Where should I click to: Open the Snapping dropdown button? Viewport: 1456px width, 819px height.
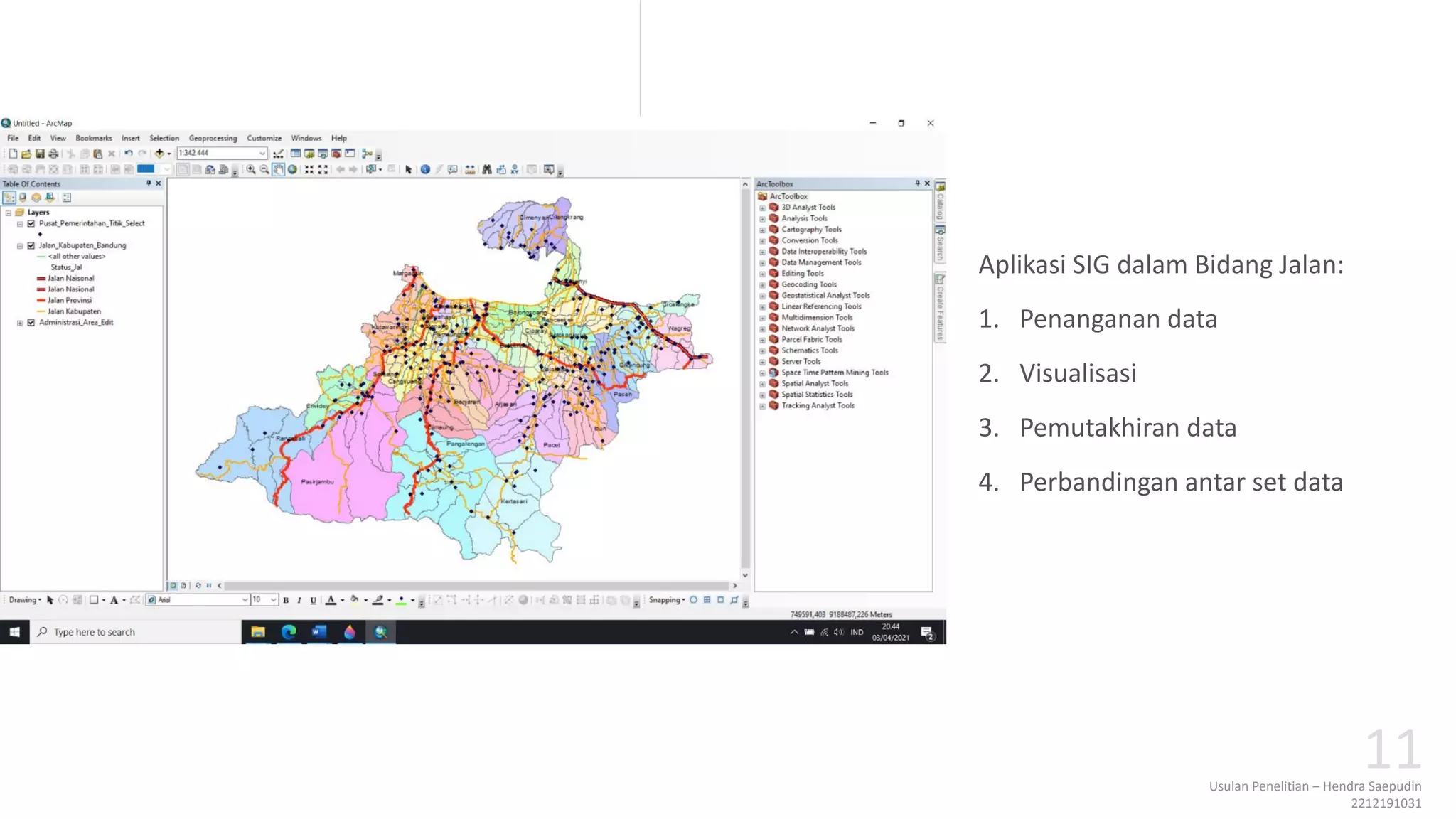click(x=666, y=600)
